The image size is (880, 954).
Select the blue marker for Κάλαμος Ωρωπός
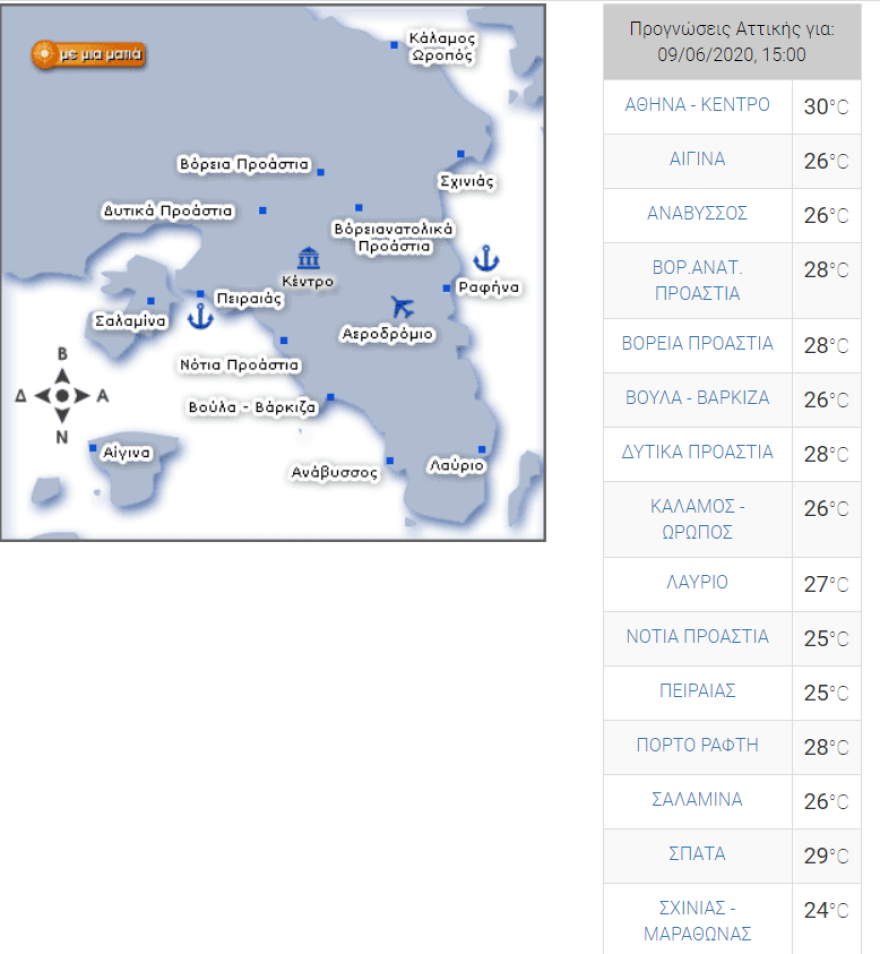click(394, 44)
